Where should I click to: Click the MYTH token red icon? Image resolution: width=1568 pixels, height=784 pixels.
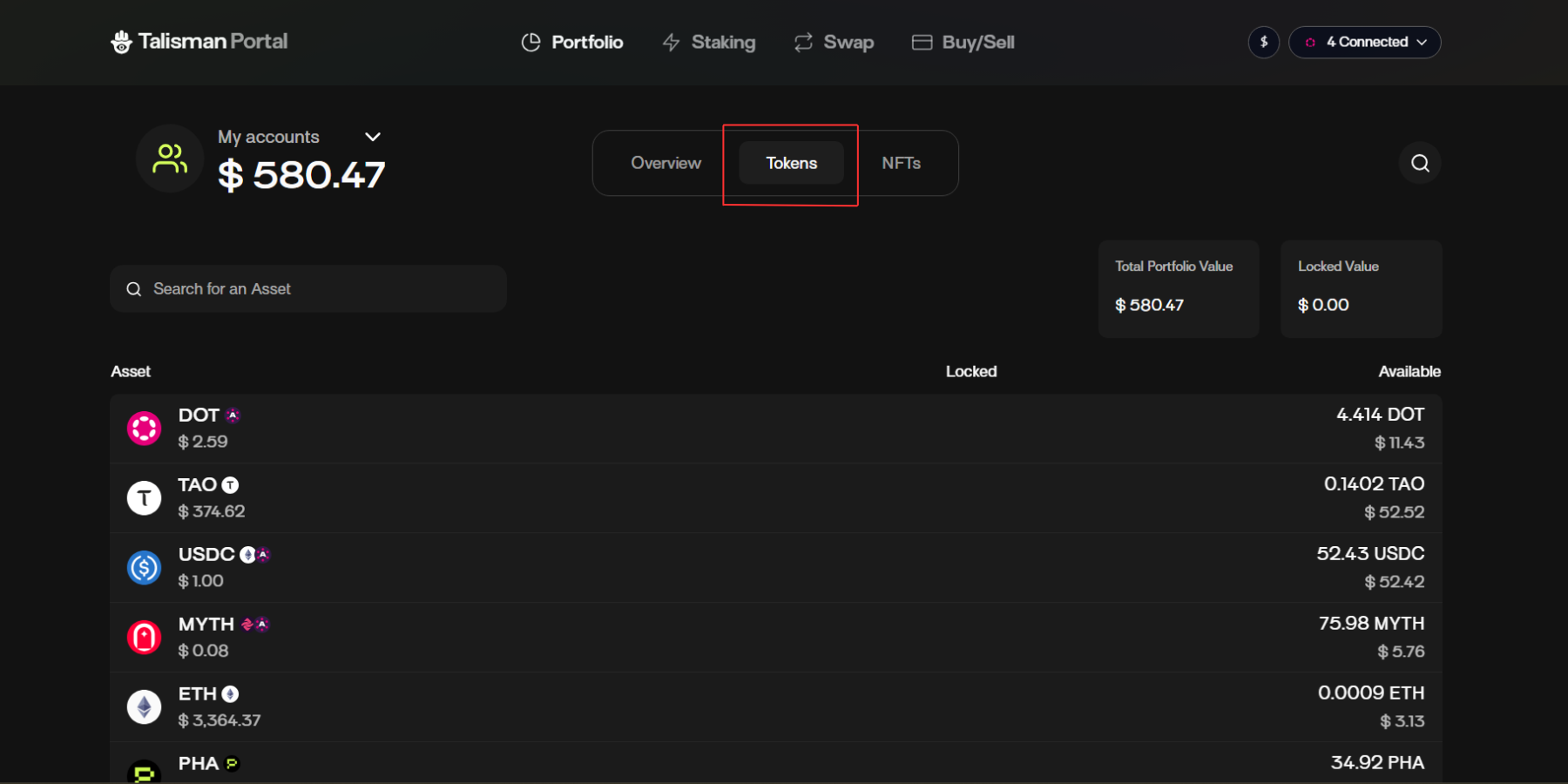145,638
